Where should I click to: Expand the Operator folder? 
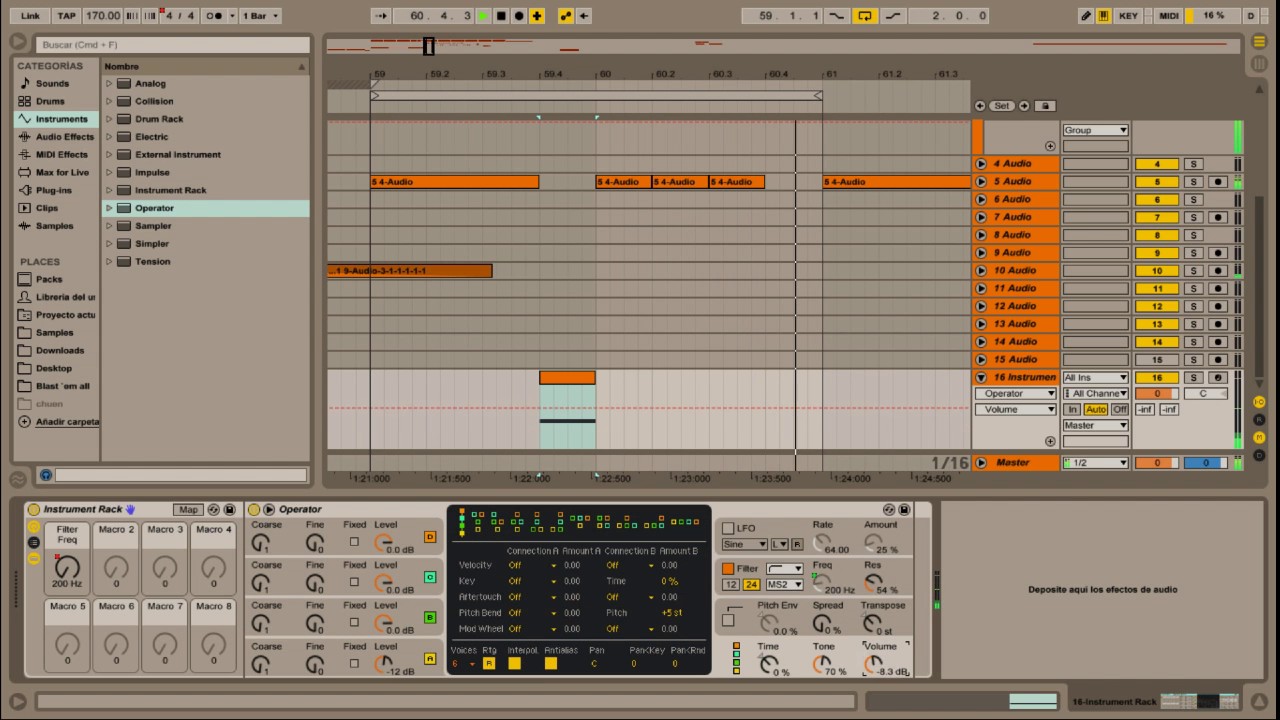pyautogui.click(x=109, y=208)
